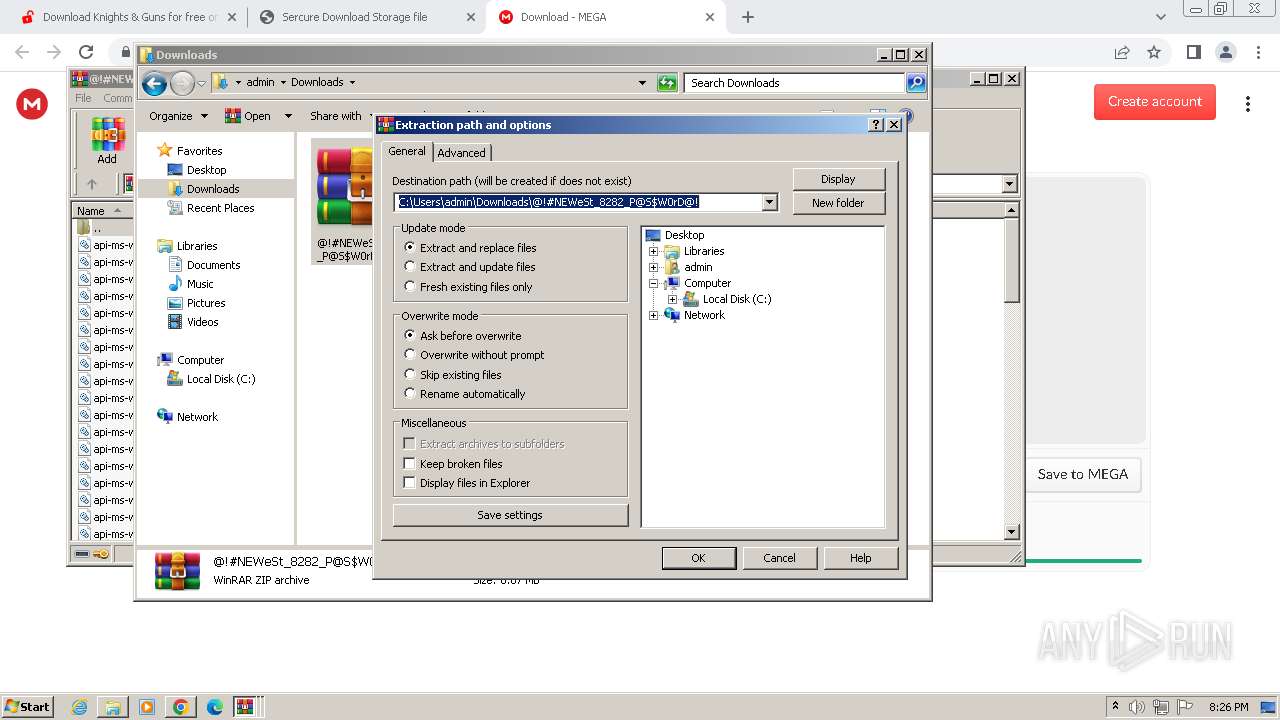Click the Action Center flag tray icon
1280x720 pixels.
[1186, 707]
